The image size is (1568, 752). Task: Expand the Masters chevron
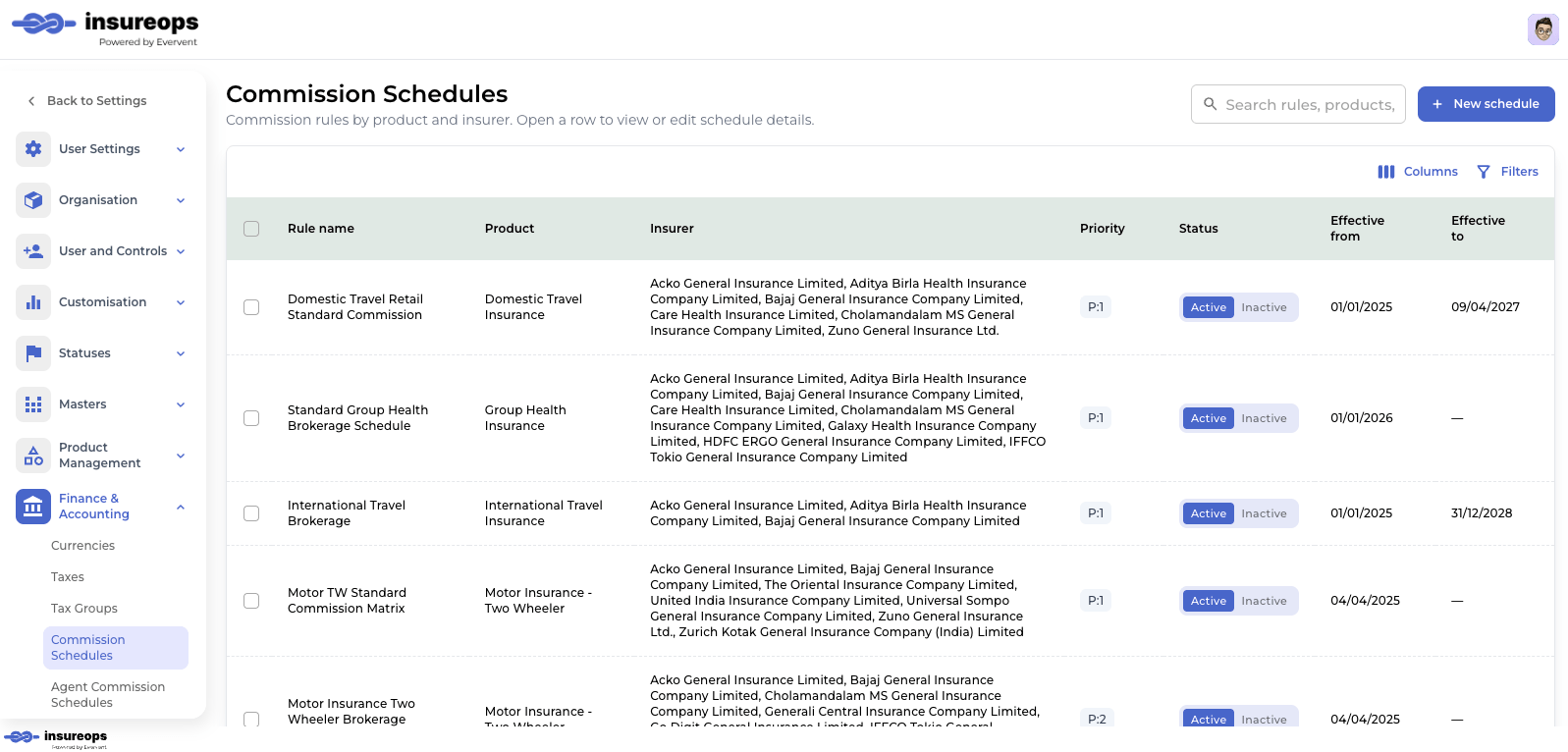point(181,404)
